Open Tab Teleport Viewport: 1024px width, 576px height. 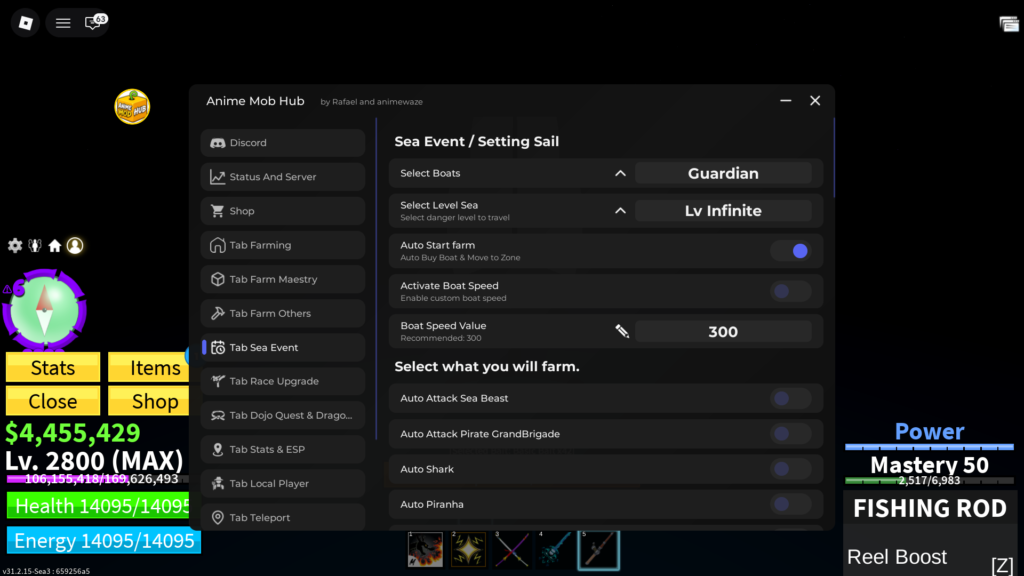[x=283, y=517]
